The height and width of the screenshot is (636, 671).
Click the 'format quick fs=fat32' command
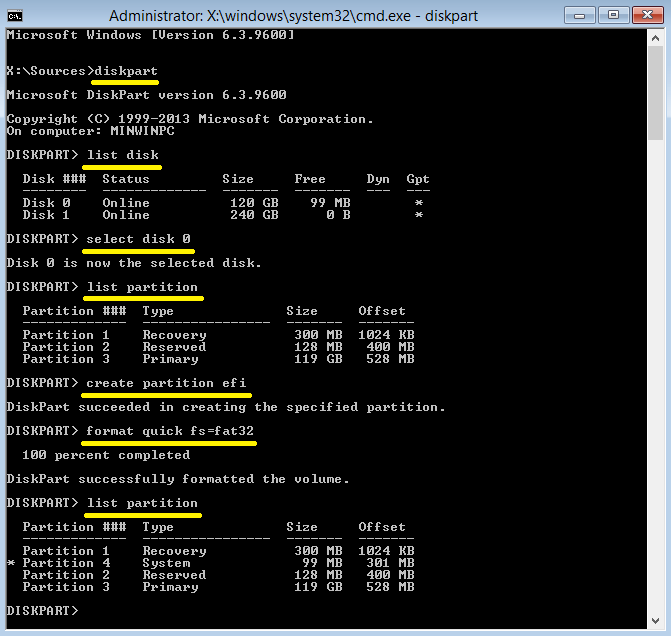pyautogui.click(x=170, y=431)
